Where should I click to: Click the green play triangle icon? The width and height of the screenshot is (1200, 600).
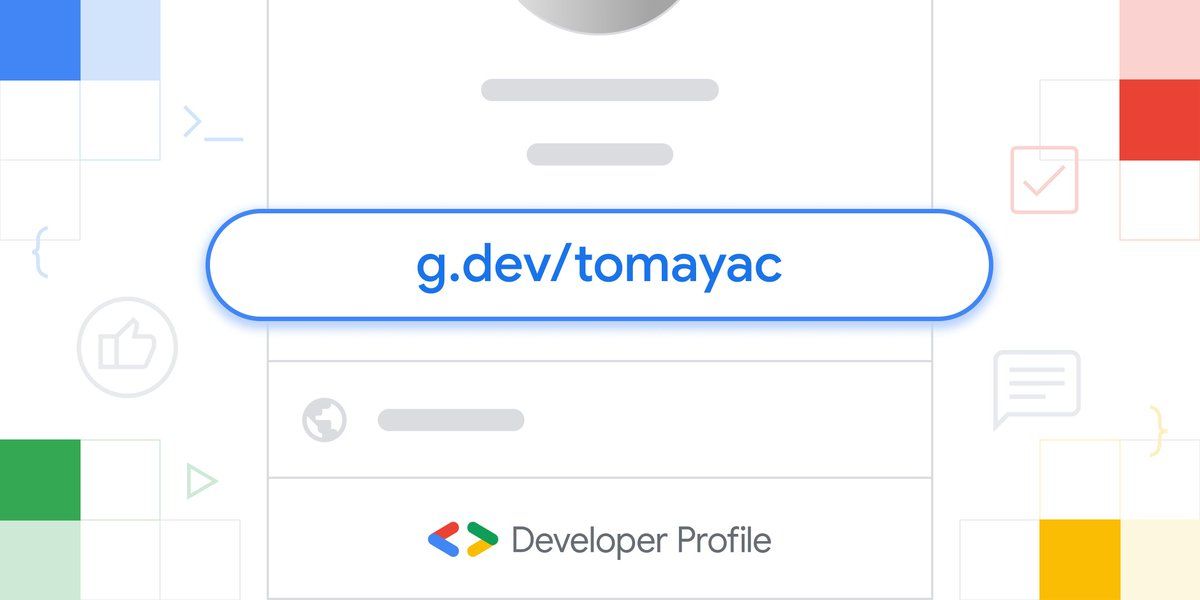pyautogui.click(x=201, y=482)
